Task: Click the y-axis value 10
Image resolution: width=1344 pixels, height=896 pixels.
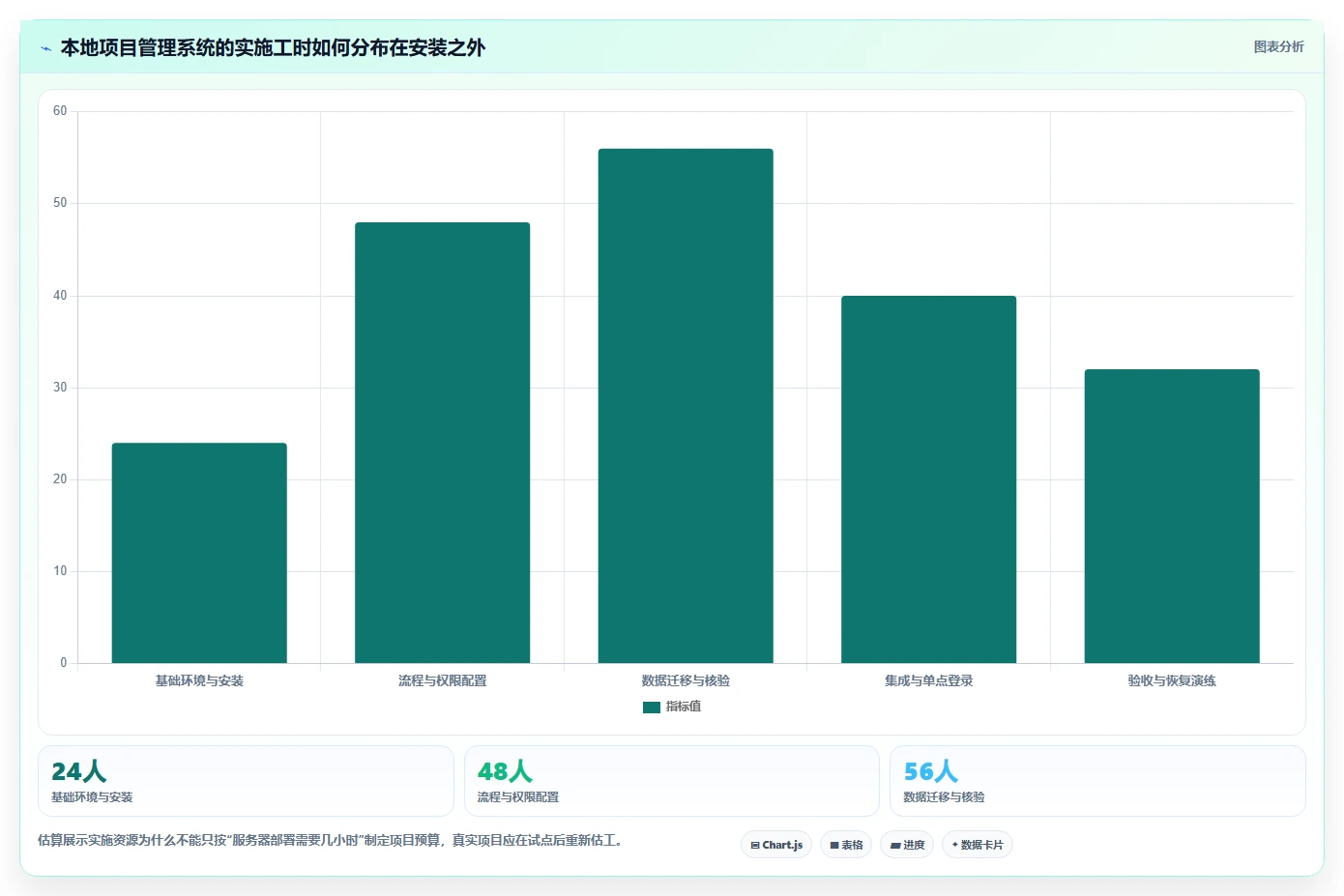Action: click(x=60, y=571)
